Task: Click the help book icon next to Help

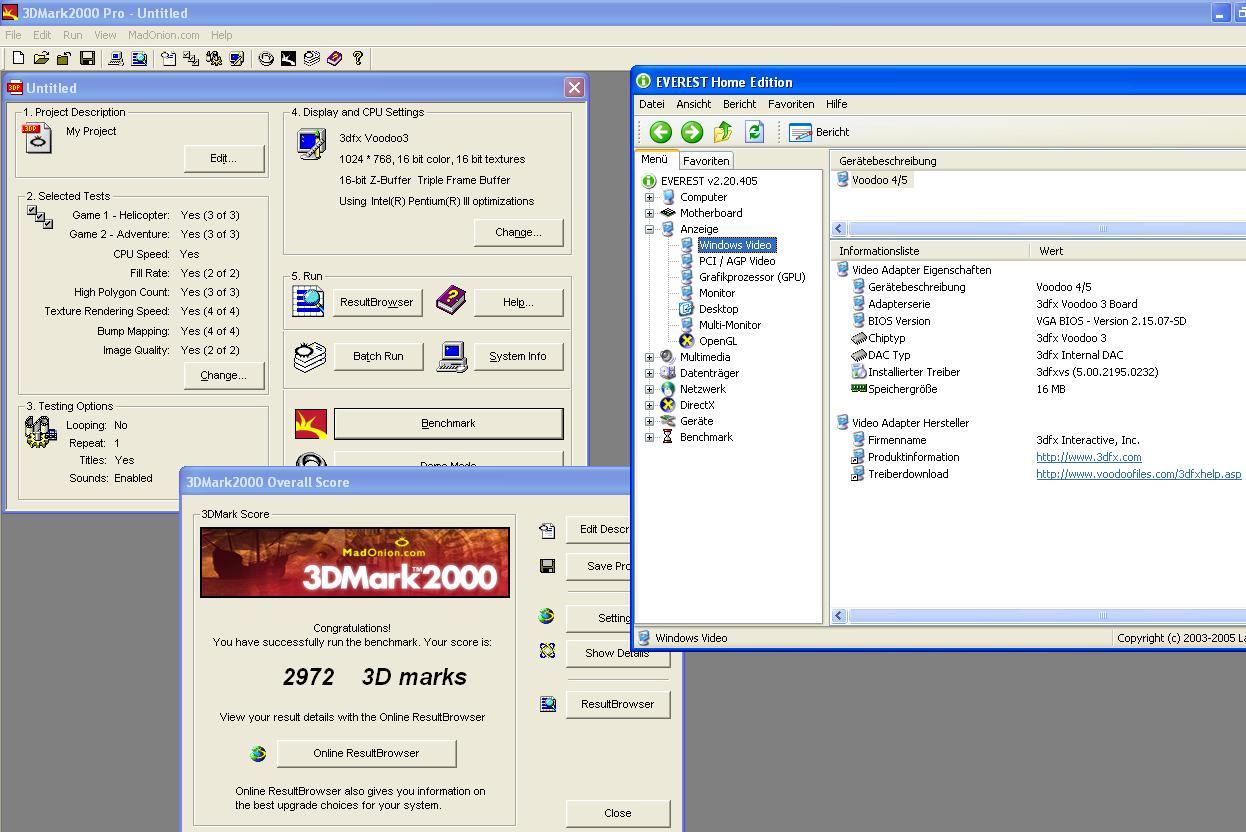Action: coord(451,299)
